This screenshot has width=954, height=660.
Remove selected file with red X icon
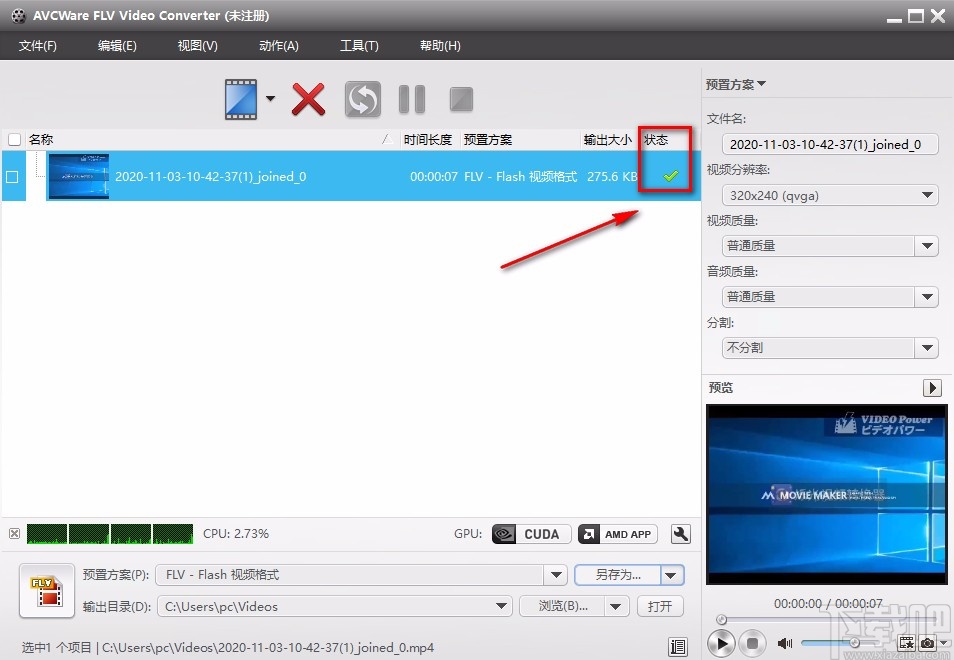(x=308, y=99)
